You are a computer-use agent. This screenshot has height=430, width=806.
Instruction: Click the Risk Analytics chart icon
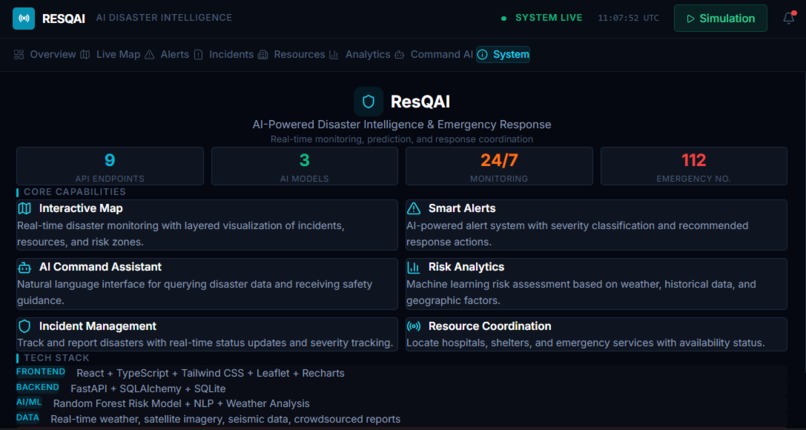(414, 268)
